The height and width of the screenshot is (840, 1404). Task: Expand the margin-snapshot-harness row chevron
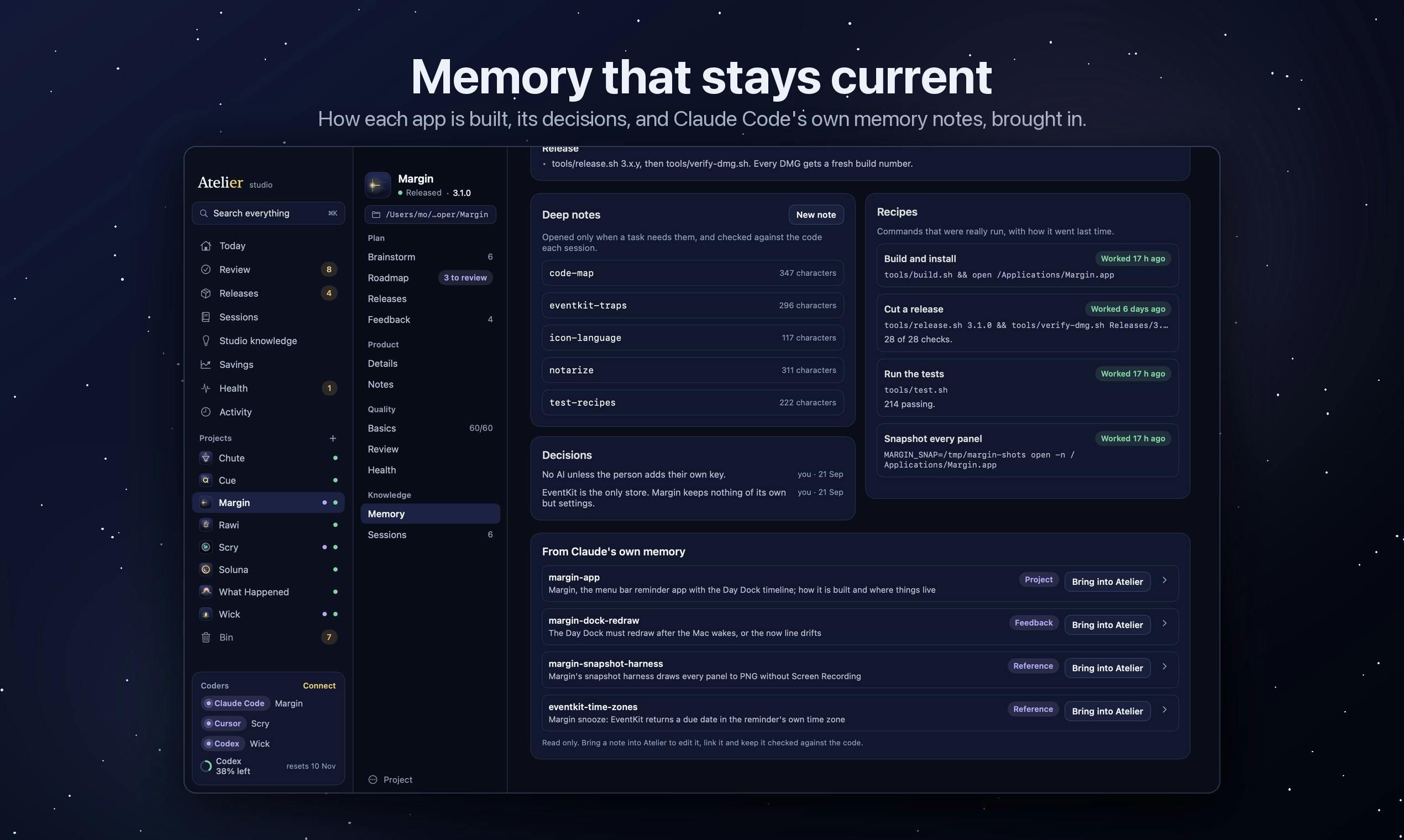tap(1165, 666)
